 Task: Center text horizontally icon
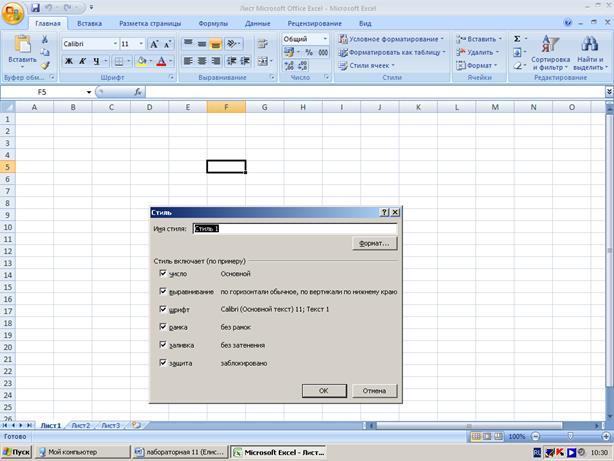tap(202, 61)
